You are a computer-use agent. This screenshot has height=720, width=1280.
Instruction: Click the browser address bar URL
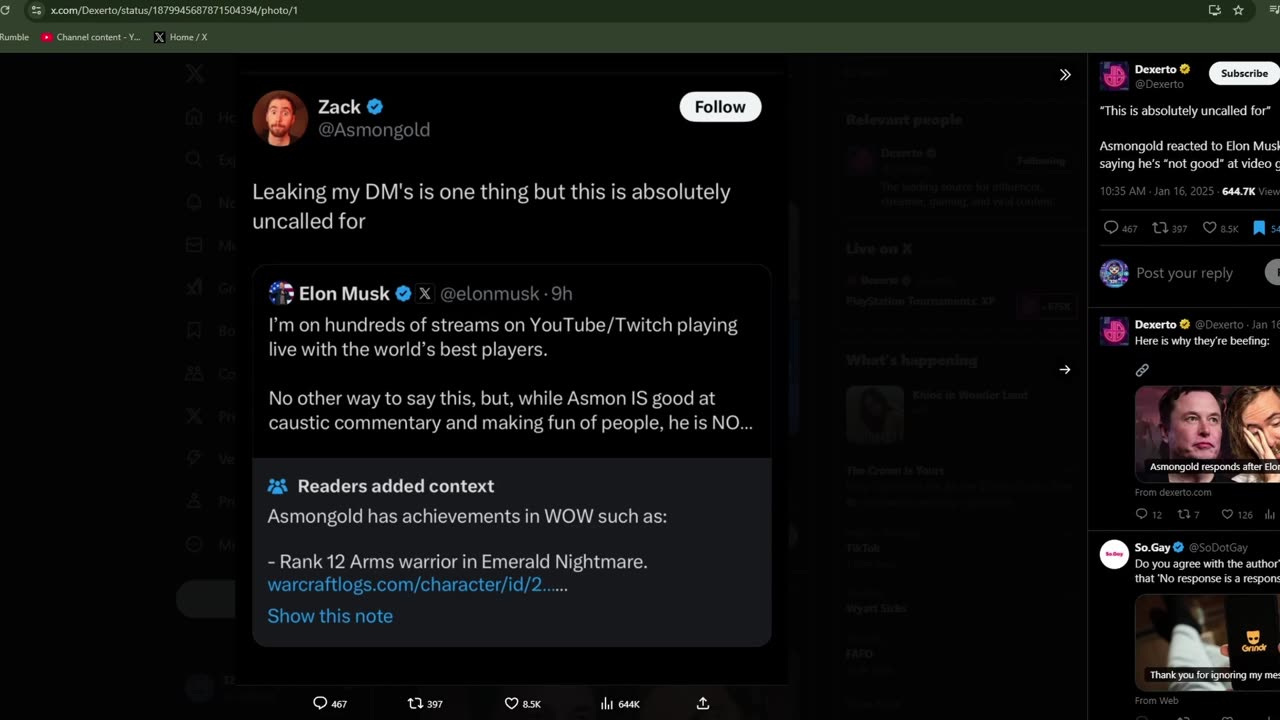[x=174, y=10]
